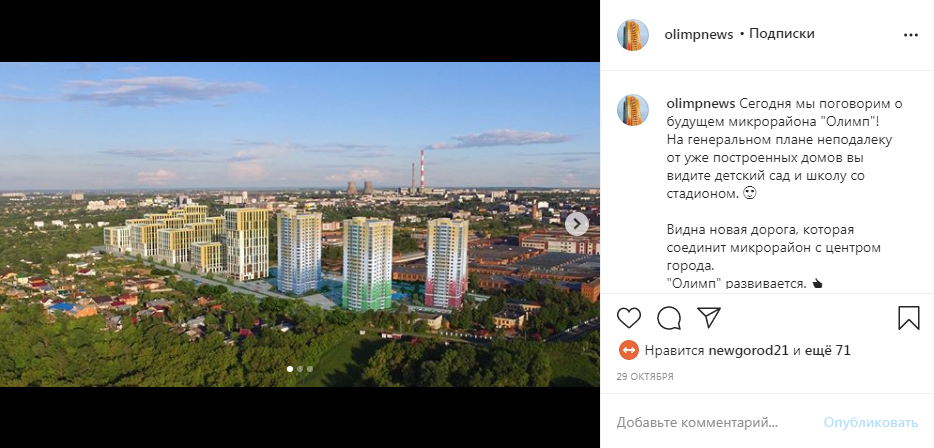Open comments via speech bubble icon
This screenshot has height=448, width=934.
pyautogui.click(x=669, y=318)
